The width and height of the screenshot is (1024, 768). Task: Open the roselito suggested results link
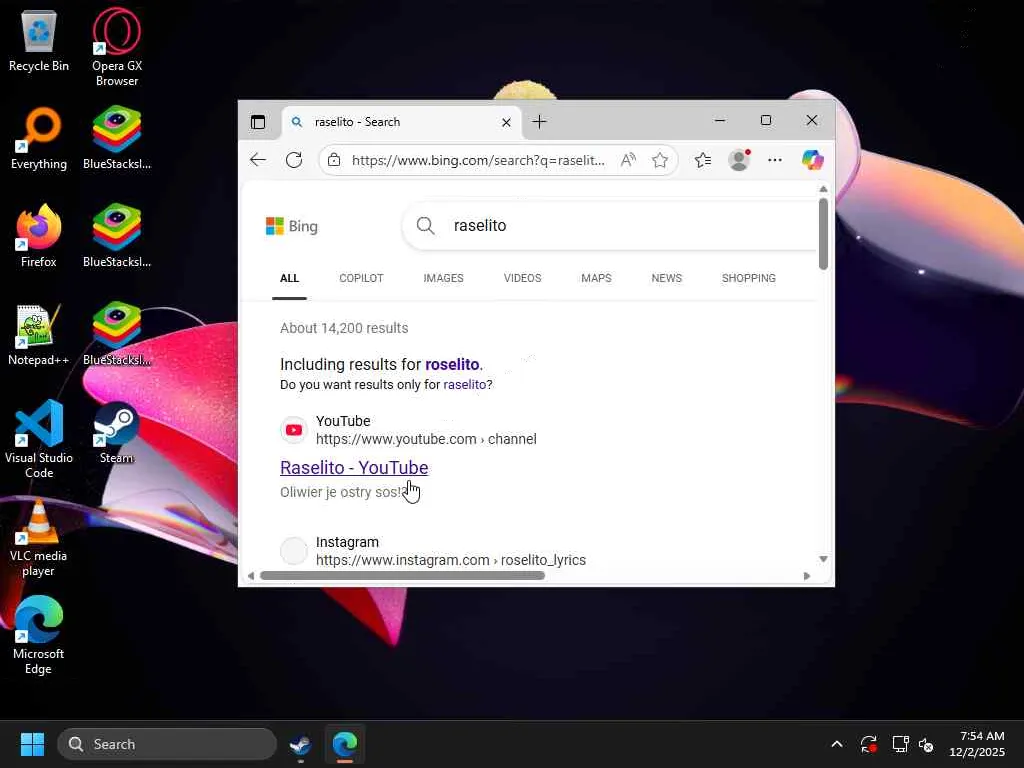pyautogui.click(x=452, y=364)
